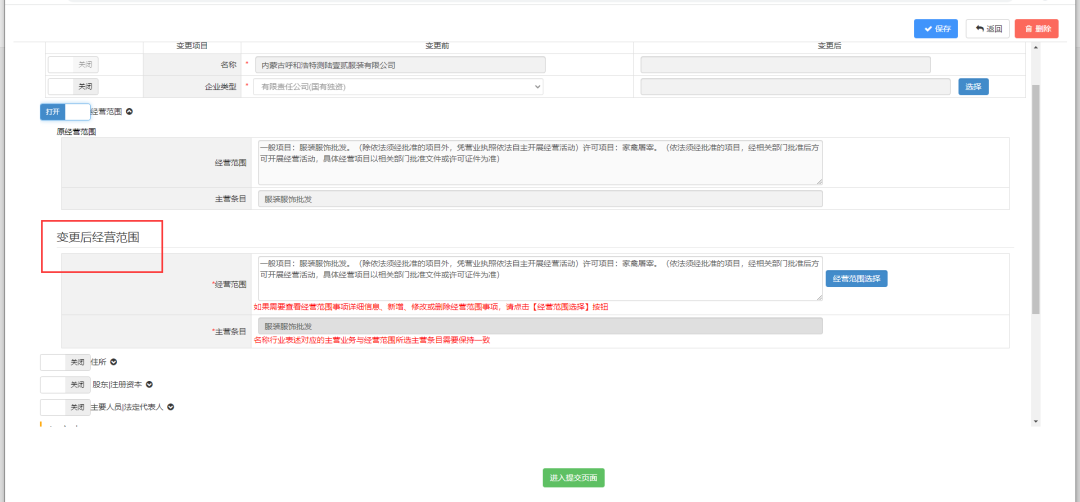Click the original 主营条目 field
This screenshot has width=1080, height=502.
[x=540, y=199]
